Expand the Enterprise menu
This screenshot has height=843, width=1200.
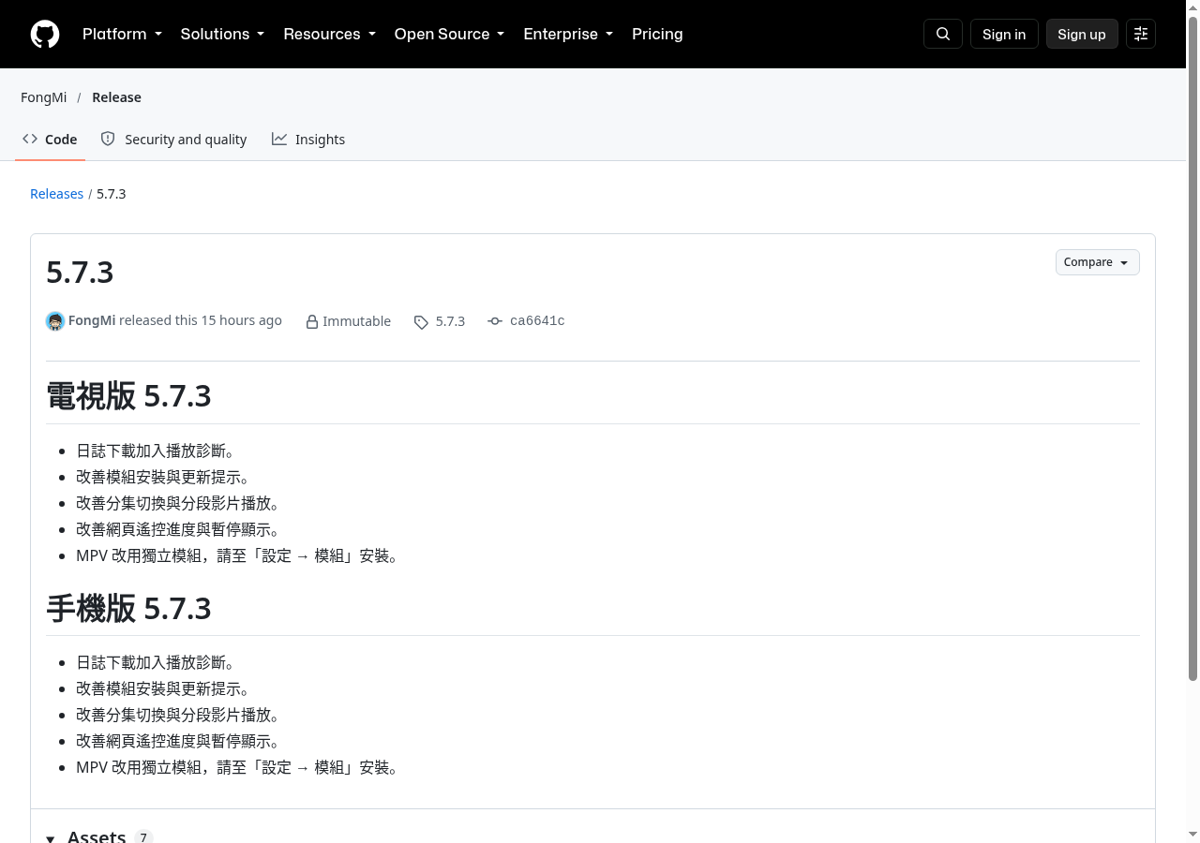coord(568,34)
